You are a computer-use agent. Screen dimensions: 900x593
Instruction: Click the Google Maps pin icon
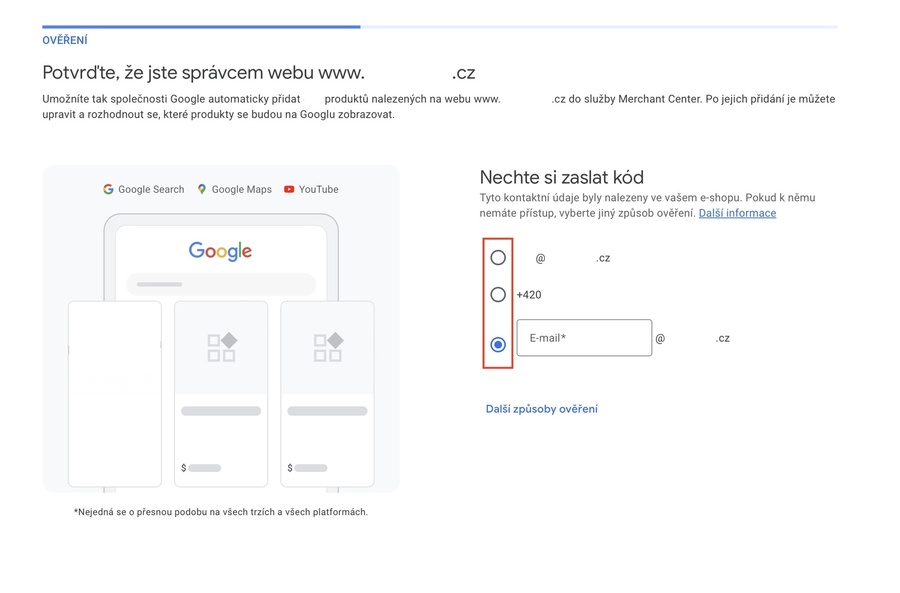coord(202,189)
